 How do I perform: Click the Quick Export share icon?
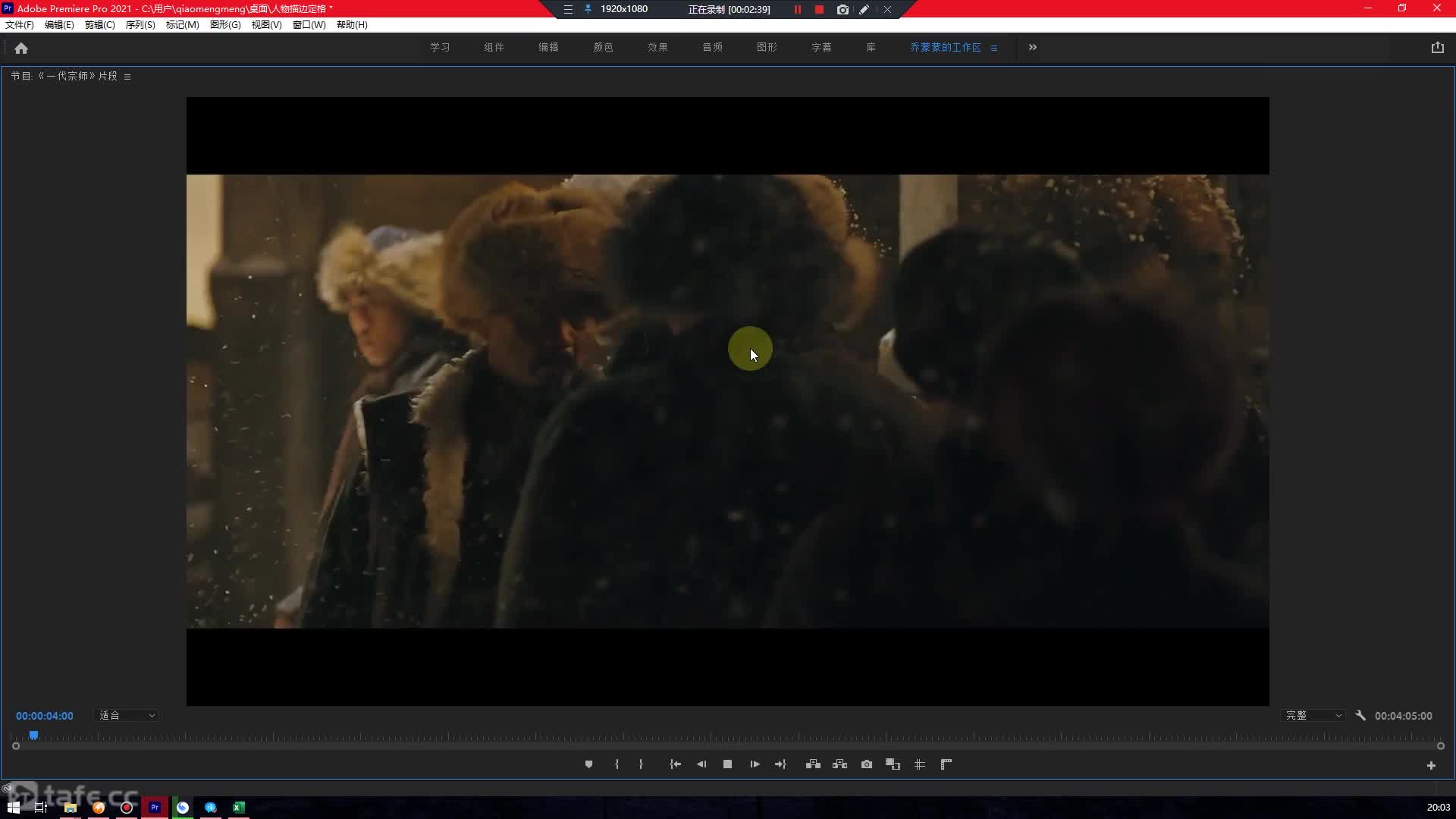(x=1437, y=47)
